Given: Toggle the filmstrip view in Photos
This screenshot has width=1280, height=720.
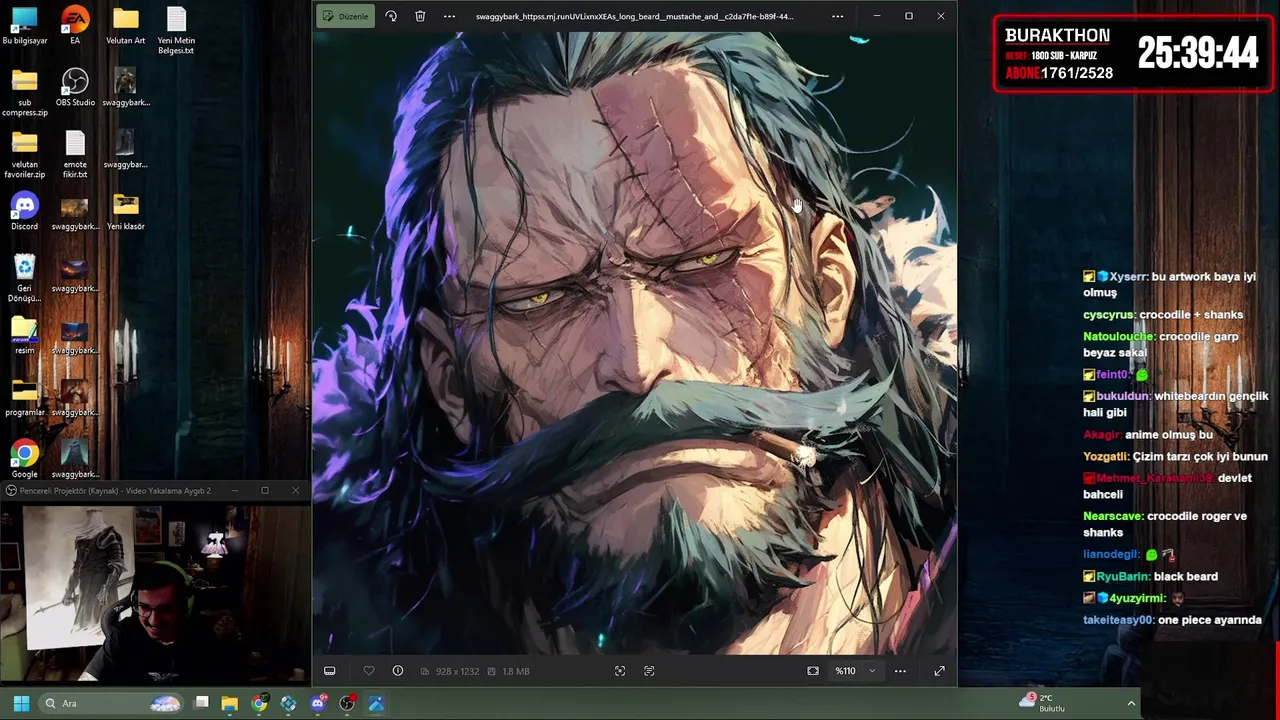Looking at the screenshot, I should pyautogui.click(x=329, y=671).
